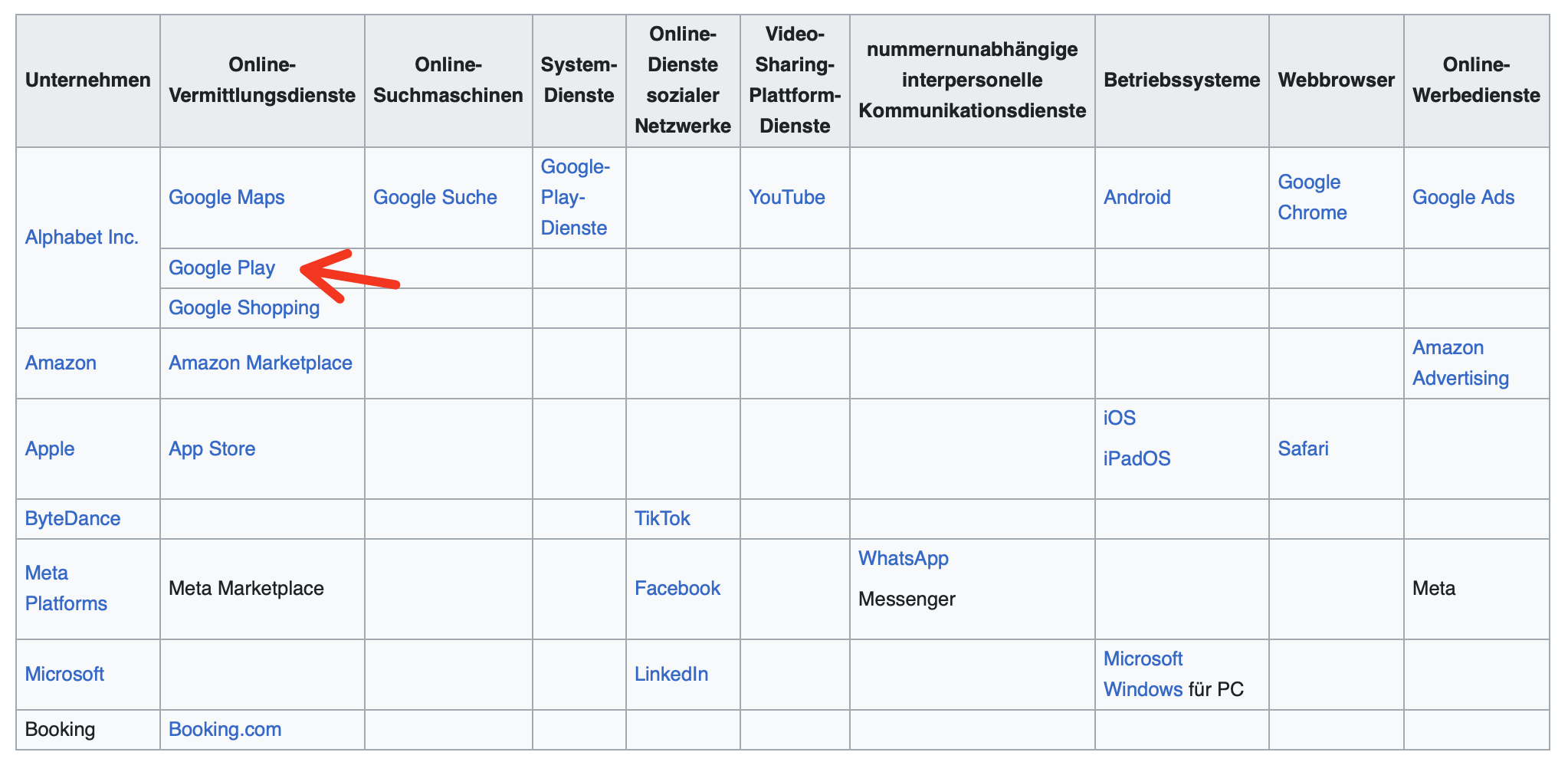Image resolution: width=1568 pixels, height=762 pixels.
Task: Open the Google Maps link
Action: (x=226, y=198)
